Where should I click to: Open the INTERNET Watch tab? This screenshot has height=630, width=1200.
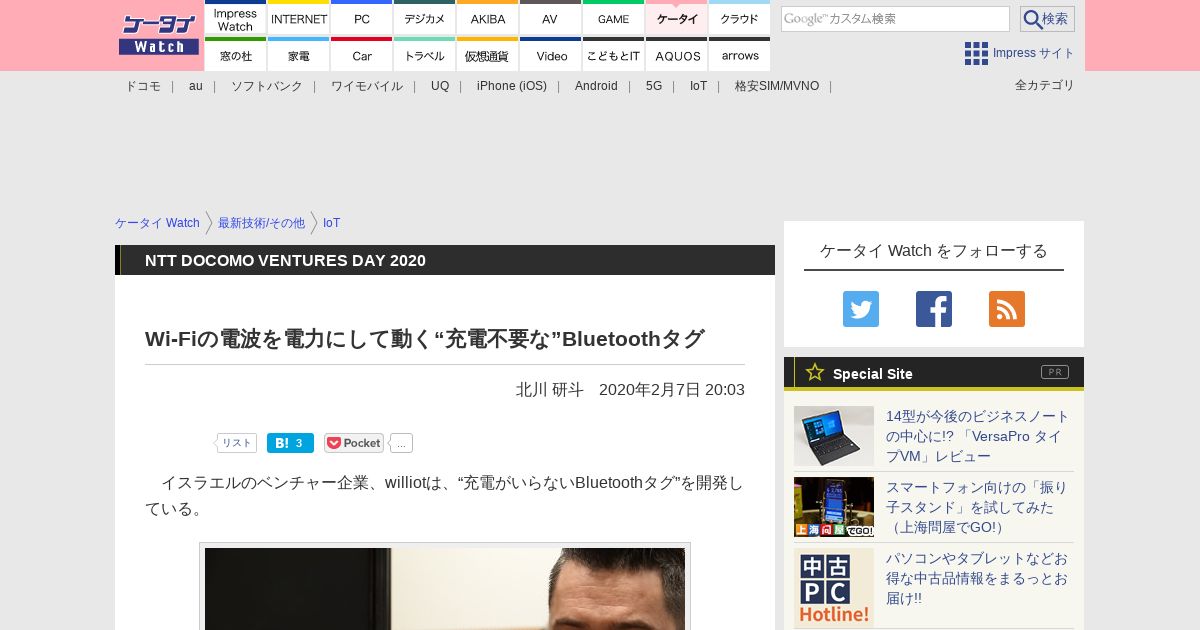(x=299, y=18)
